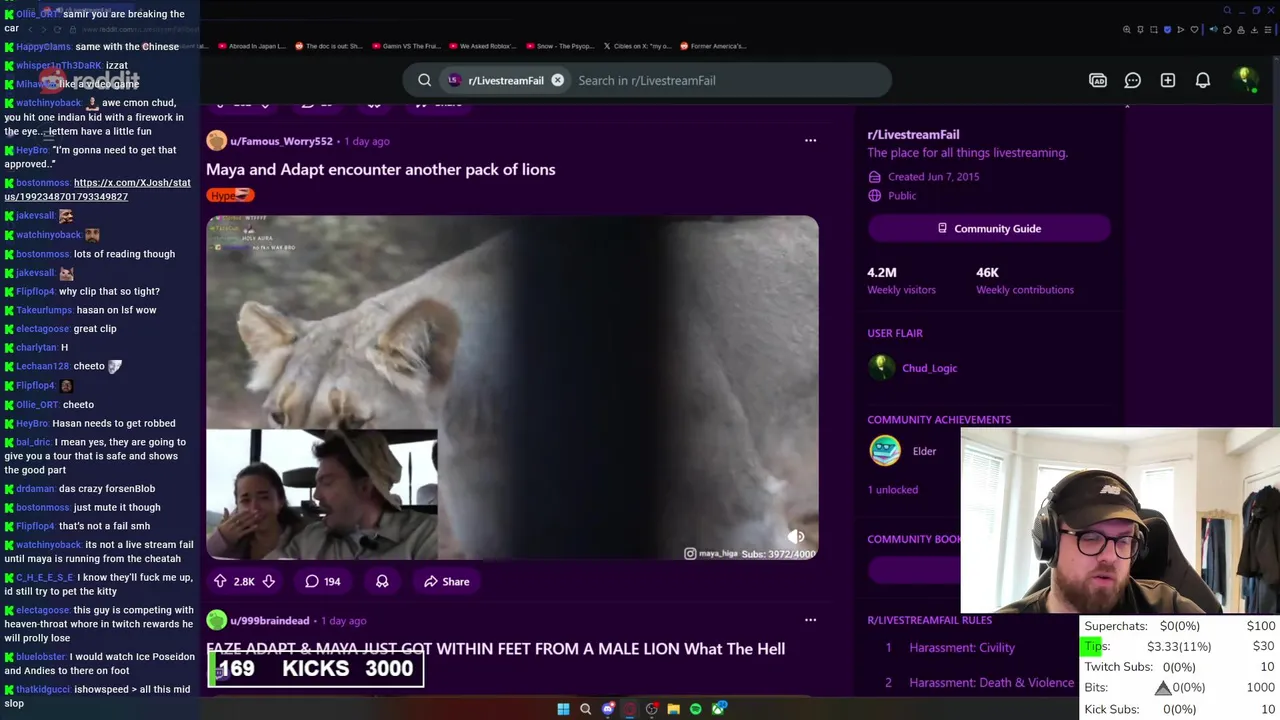Viewport: 1280px width, 720px height.
Task: Open the Community Guide button
Action: tap(989, 228)
